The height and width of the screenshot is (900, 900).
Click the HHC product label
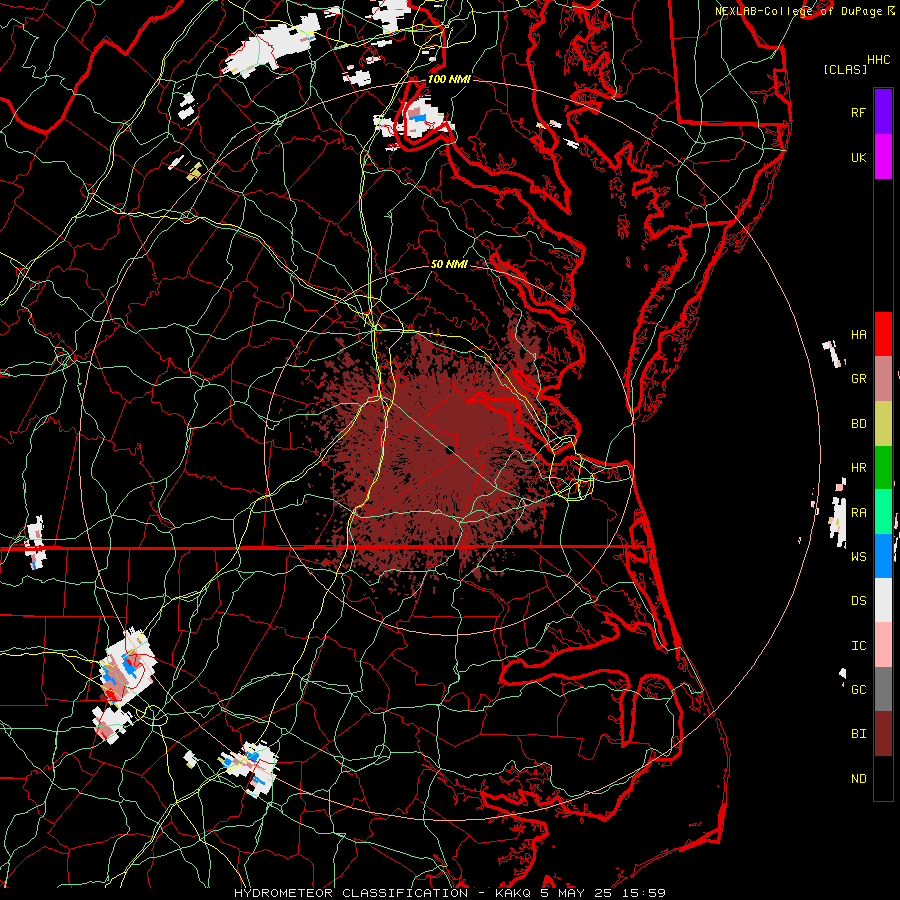[x=879, y=60]
